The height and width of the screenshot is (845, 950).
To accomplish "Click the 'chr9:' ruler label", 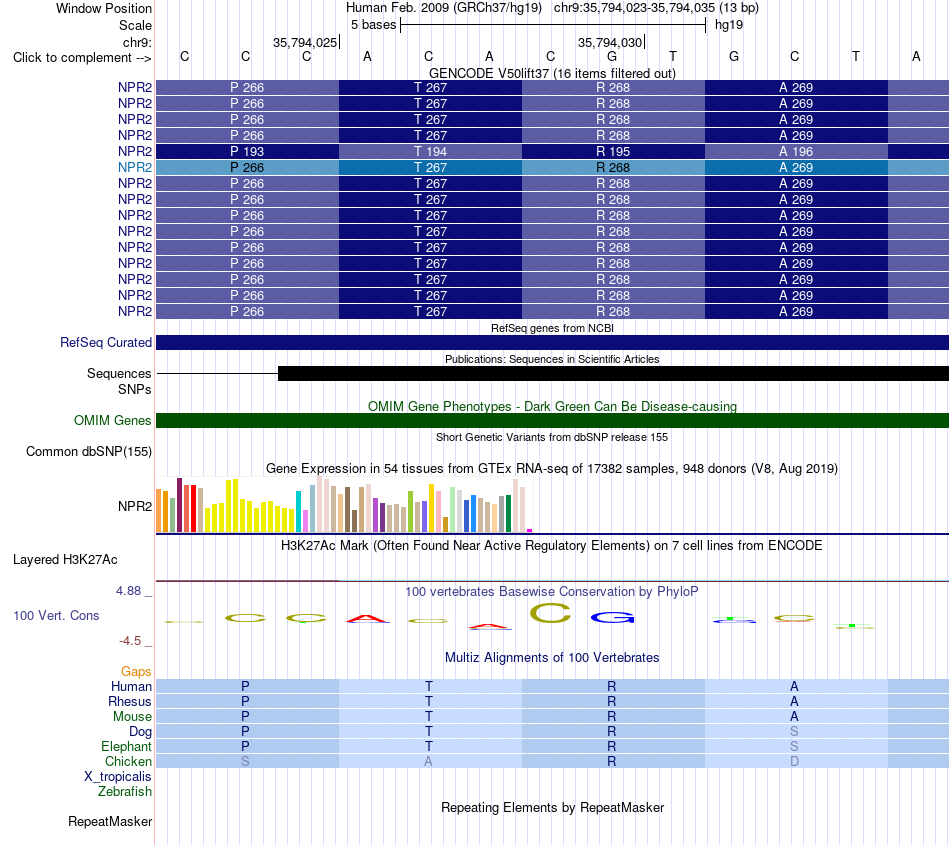I will pyautogui.click(x=137, y=42).
